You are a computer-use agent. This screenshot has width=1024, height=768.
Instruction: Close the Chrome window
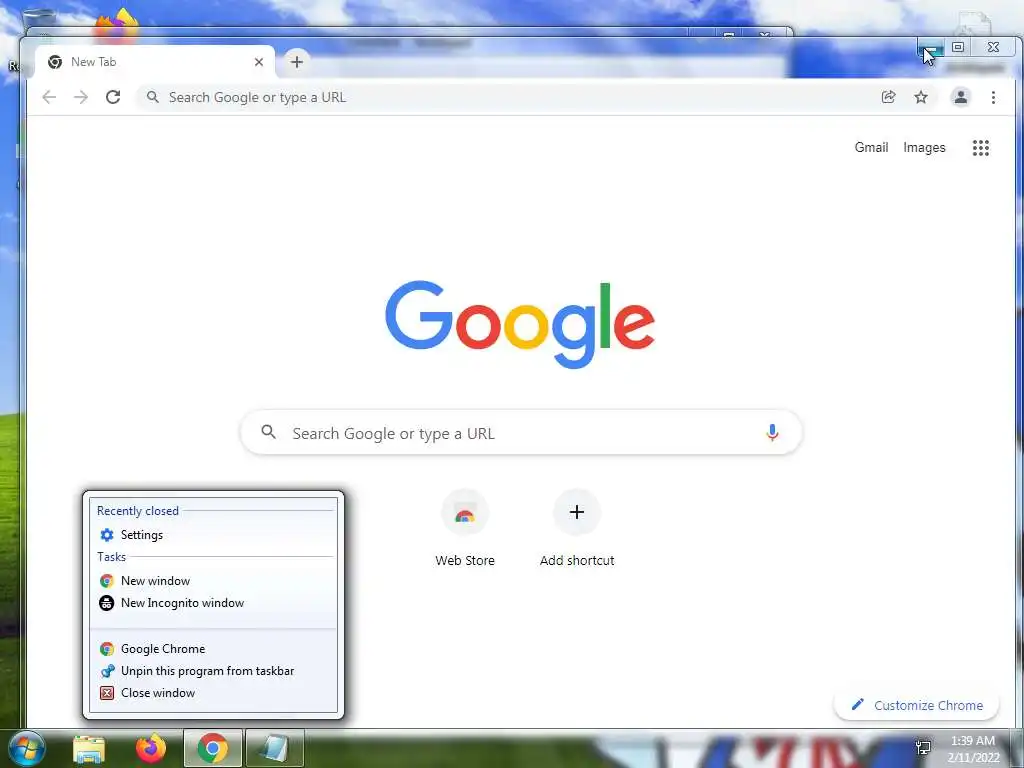(993, 47)
